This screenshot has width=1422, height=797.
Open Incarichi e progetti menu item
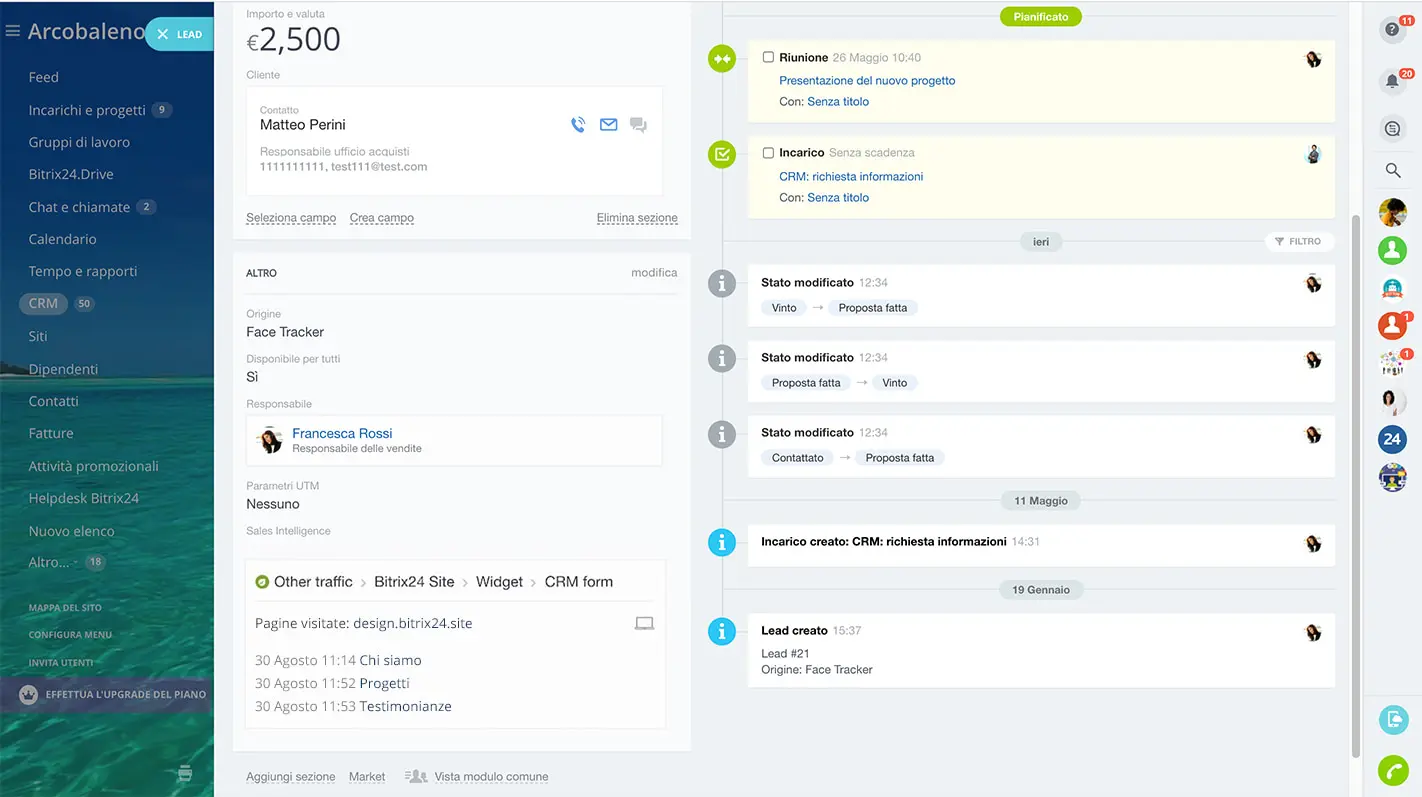[87, 110]
